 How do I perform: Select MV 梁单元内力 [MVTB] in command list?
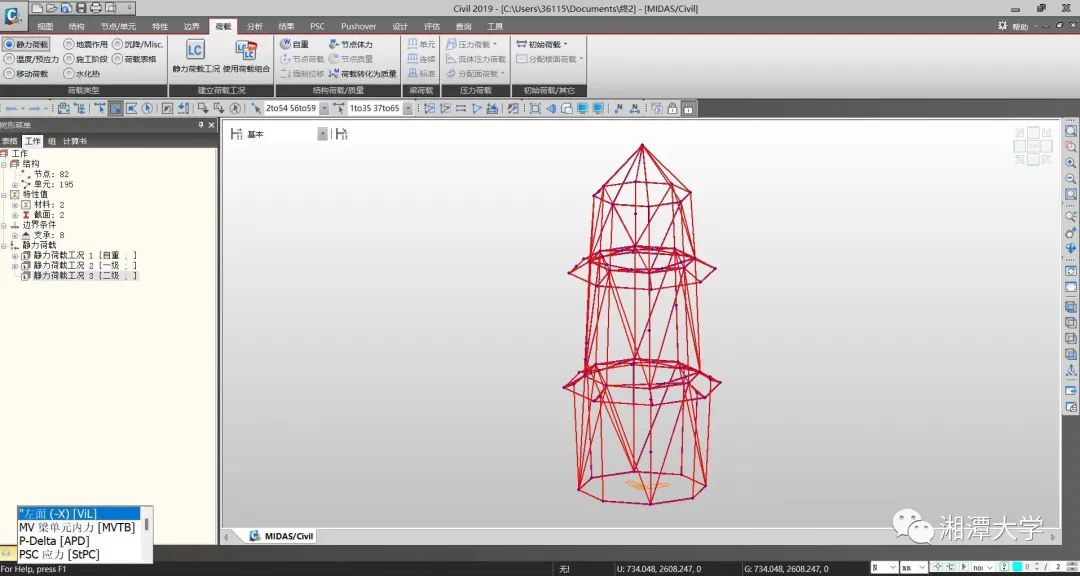(x=76, y=527)
